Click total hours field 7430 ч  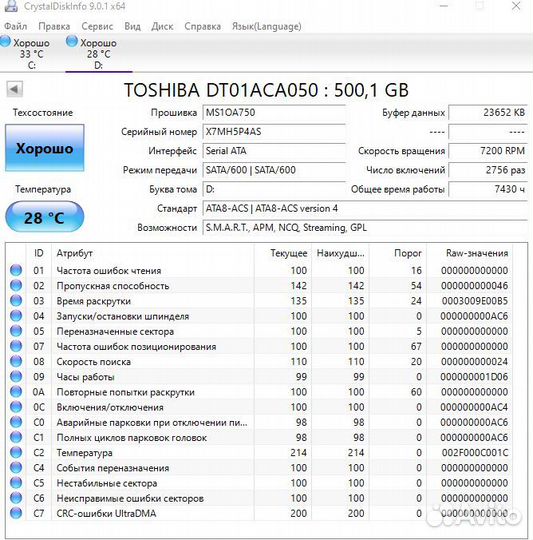coord(488,189)
